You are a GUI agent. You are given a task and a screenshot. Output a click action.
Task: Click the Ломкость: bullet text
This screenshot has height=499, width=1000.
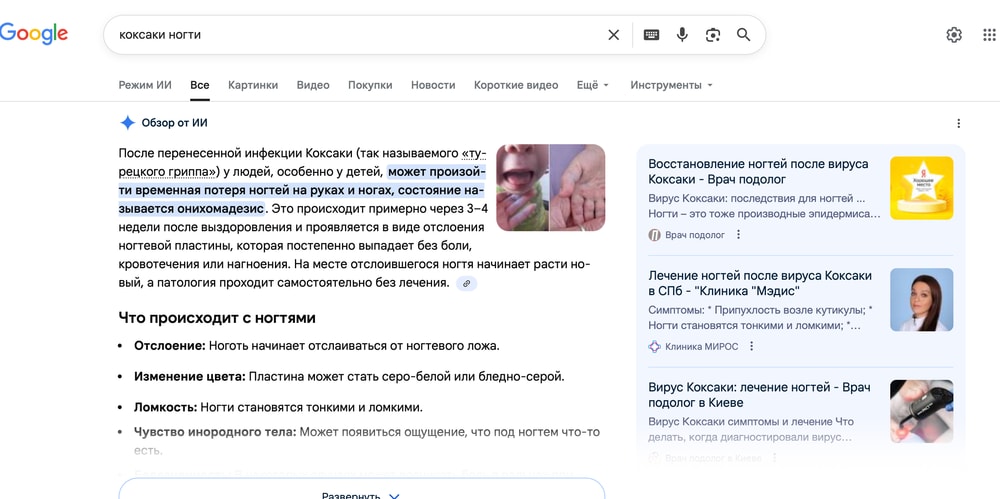click(278, 407)
